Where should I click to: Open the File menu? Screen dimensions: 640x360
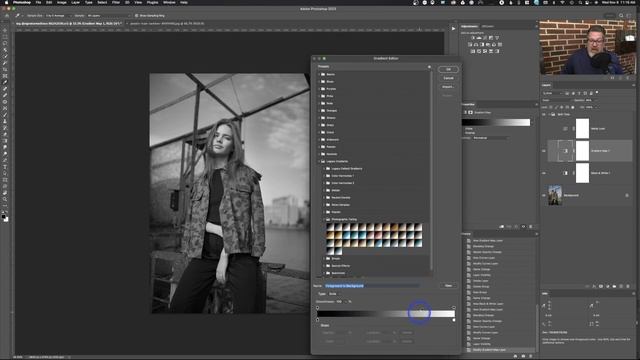pyautogui.click(x=38, y=2)
